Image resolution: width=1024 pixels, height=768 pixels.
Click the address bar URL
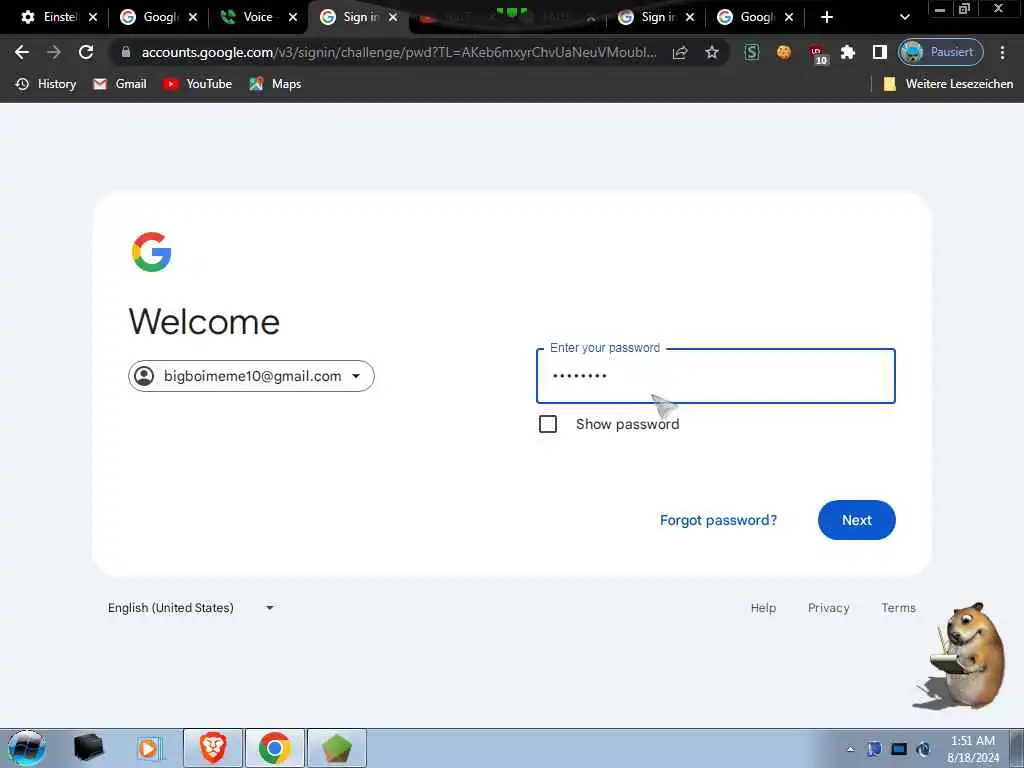click(x=398, y=52)
